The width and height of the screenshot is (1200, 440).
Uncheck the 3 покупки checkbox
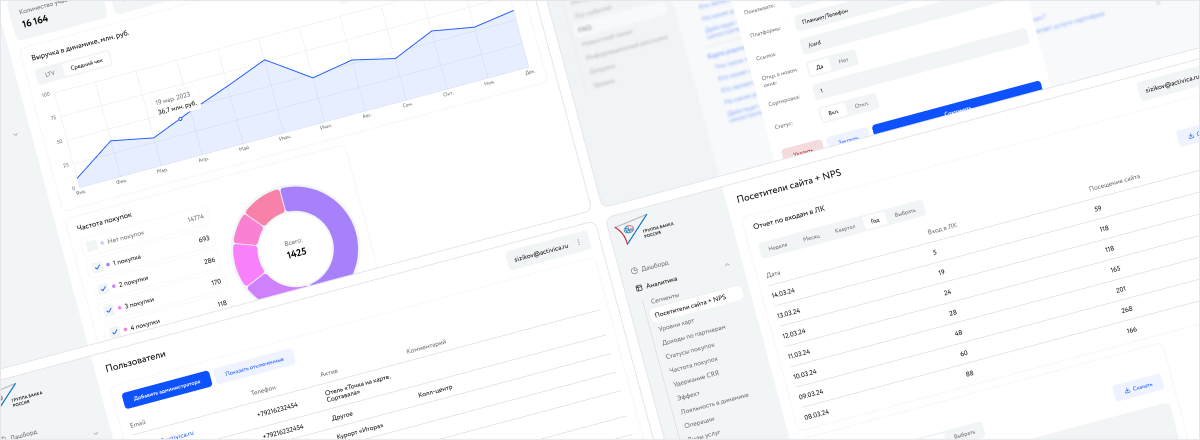(111, 310)
